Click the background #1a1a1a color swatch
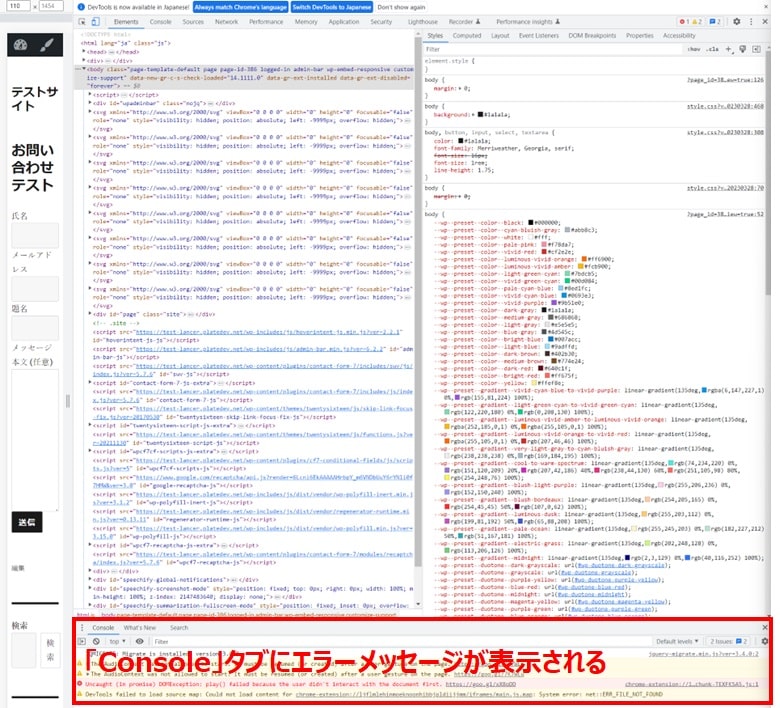 [x=481, y=115]
